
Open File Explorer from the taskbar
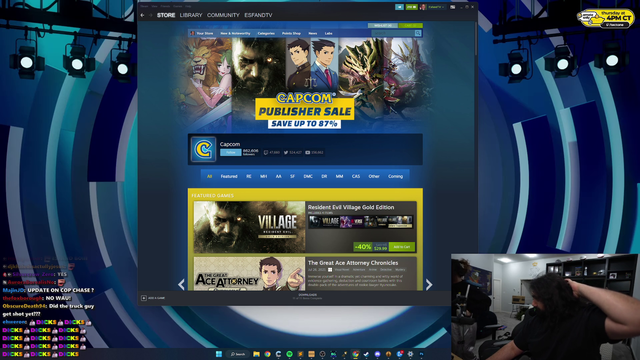click(256, 354)
